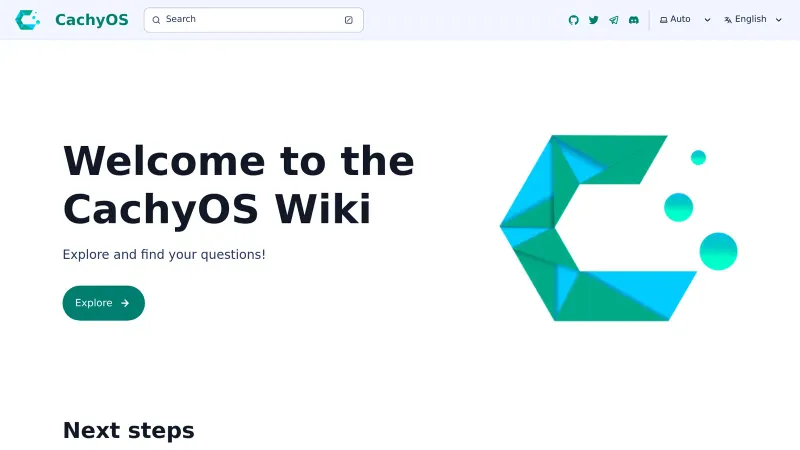This screenshot has width=800, height=450.
Task: Open the CachyOS home title link
Action: click(91, 19)
